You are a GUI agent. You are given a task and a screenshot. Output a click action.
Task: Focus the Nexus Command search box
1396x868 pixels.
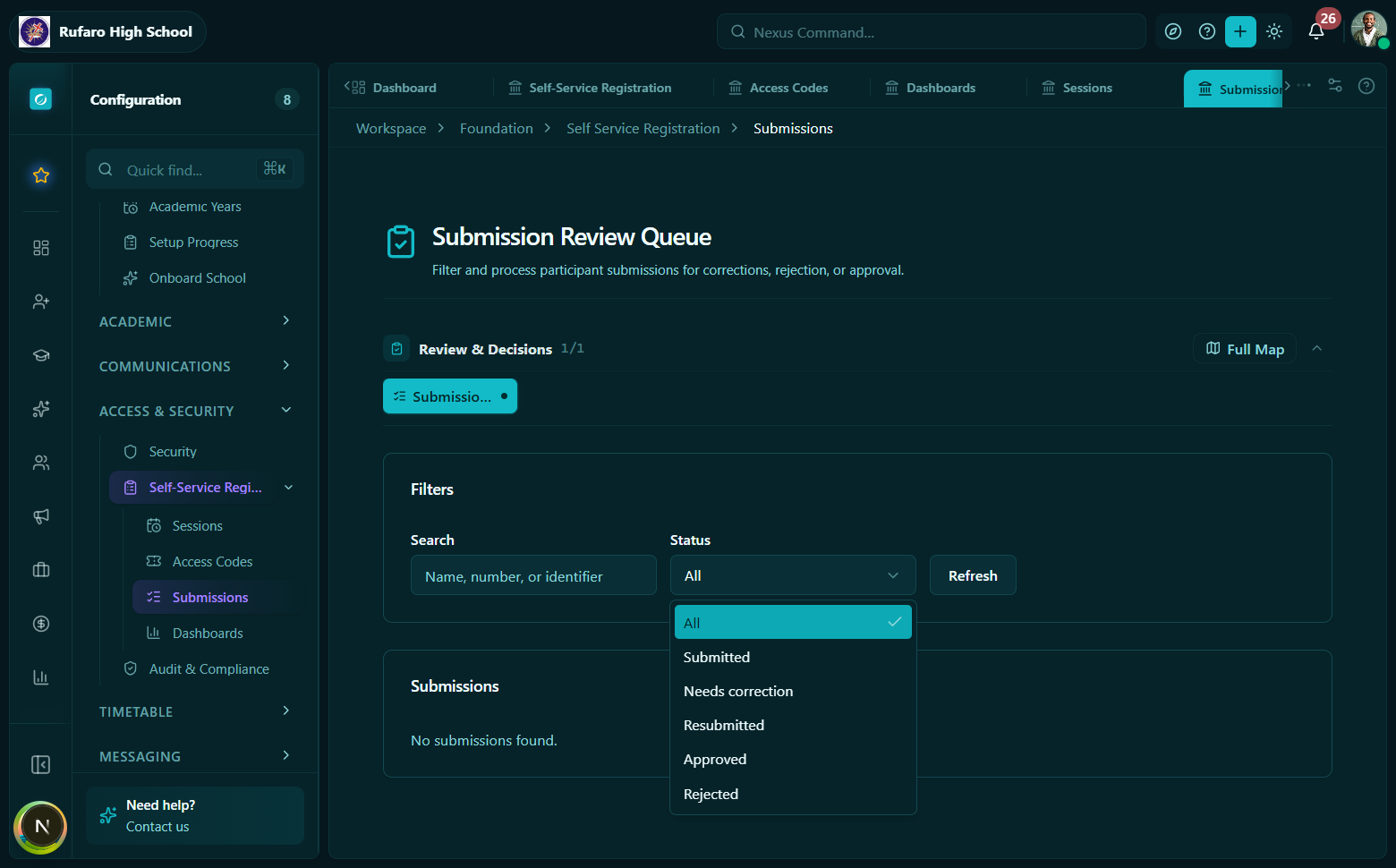[932, 32]
